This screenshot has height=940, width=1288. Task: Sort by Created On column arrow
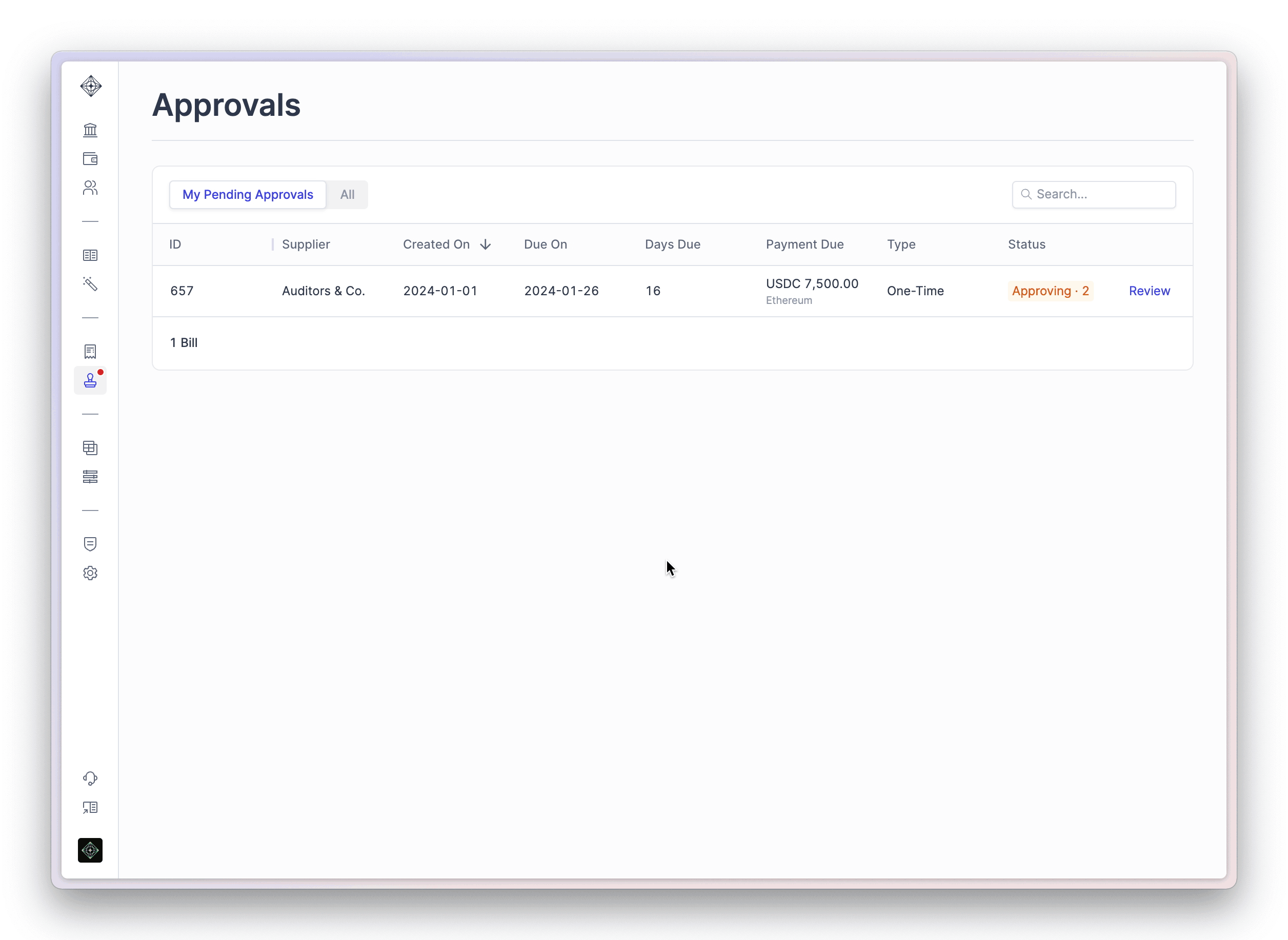485,244
